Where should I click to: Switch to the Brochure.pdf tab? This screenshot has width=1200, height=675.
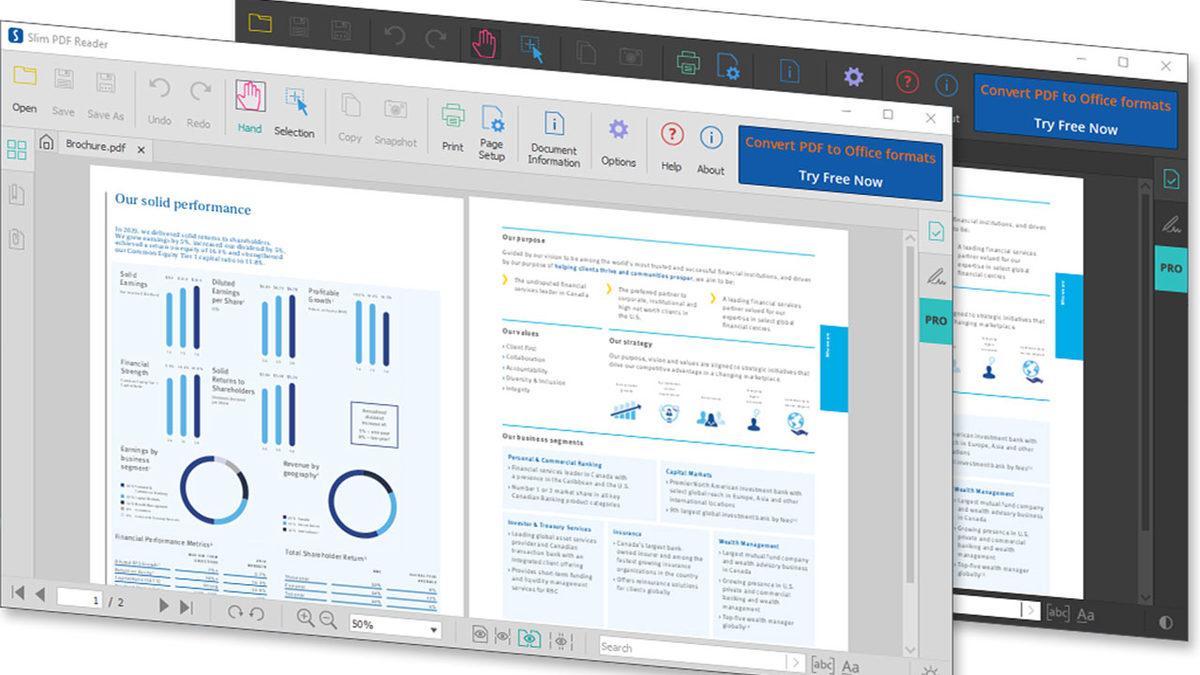[95, 146]
